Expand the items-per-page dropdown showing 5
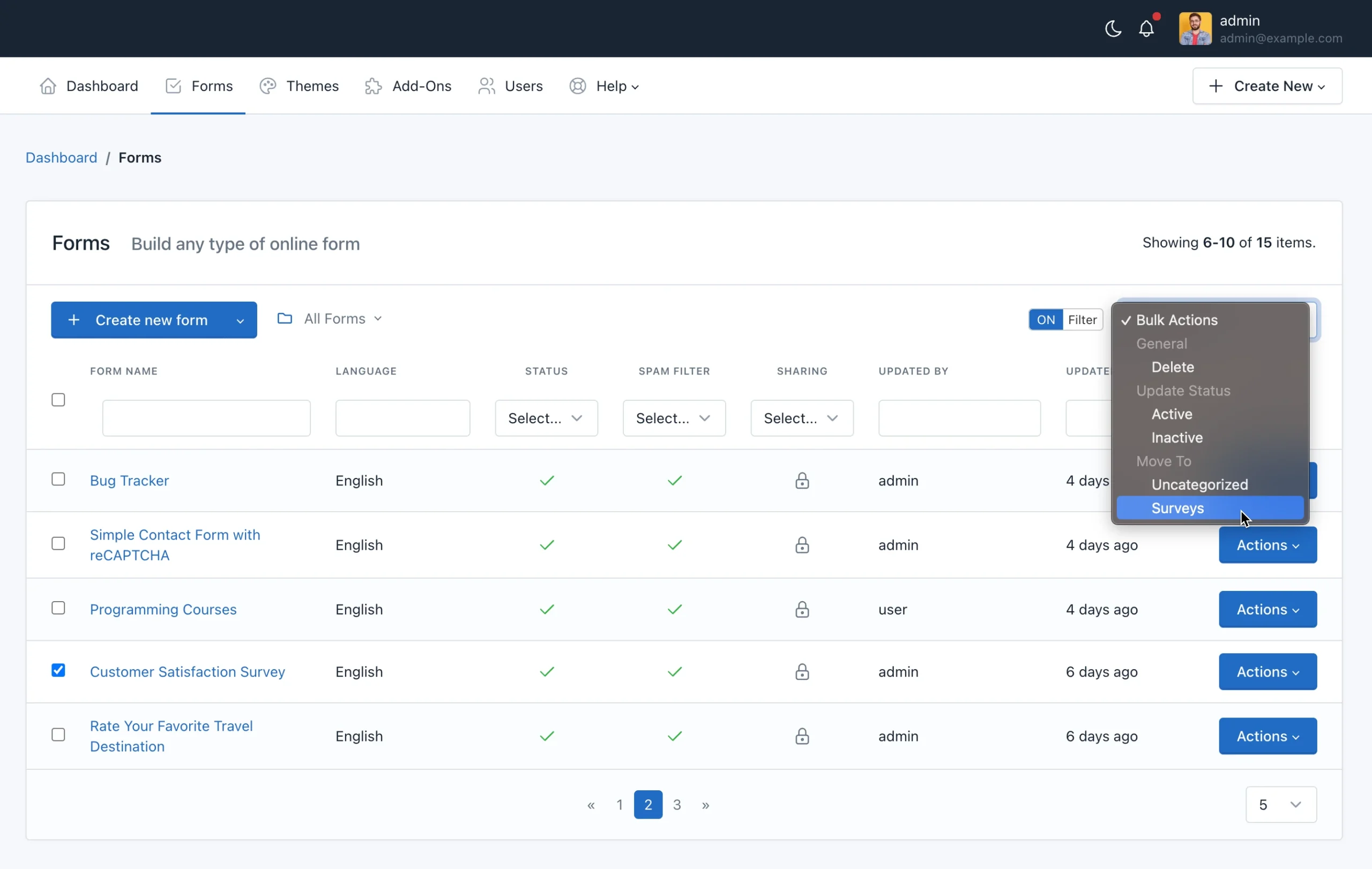 [1281, 805]
